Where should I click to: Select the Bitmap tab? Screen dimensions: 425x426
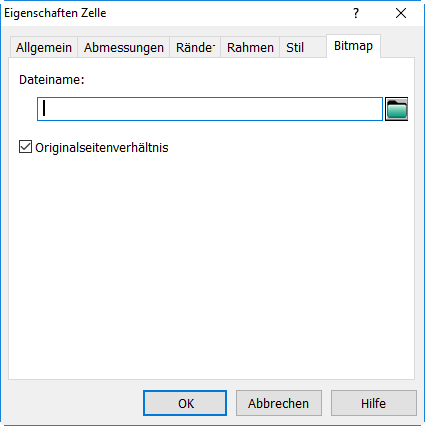[x=353, y=46]
